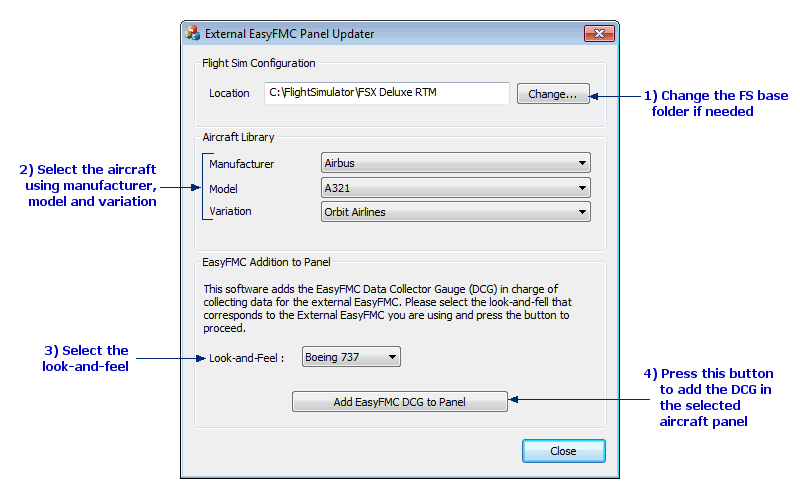Open the Manufacturer dropdown showing Airbus
Viewport: 800px width, 500px height.
(456, 163)
